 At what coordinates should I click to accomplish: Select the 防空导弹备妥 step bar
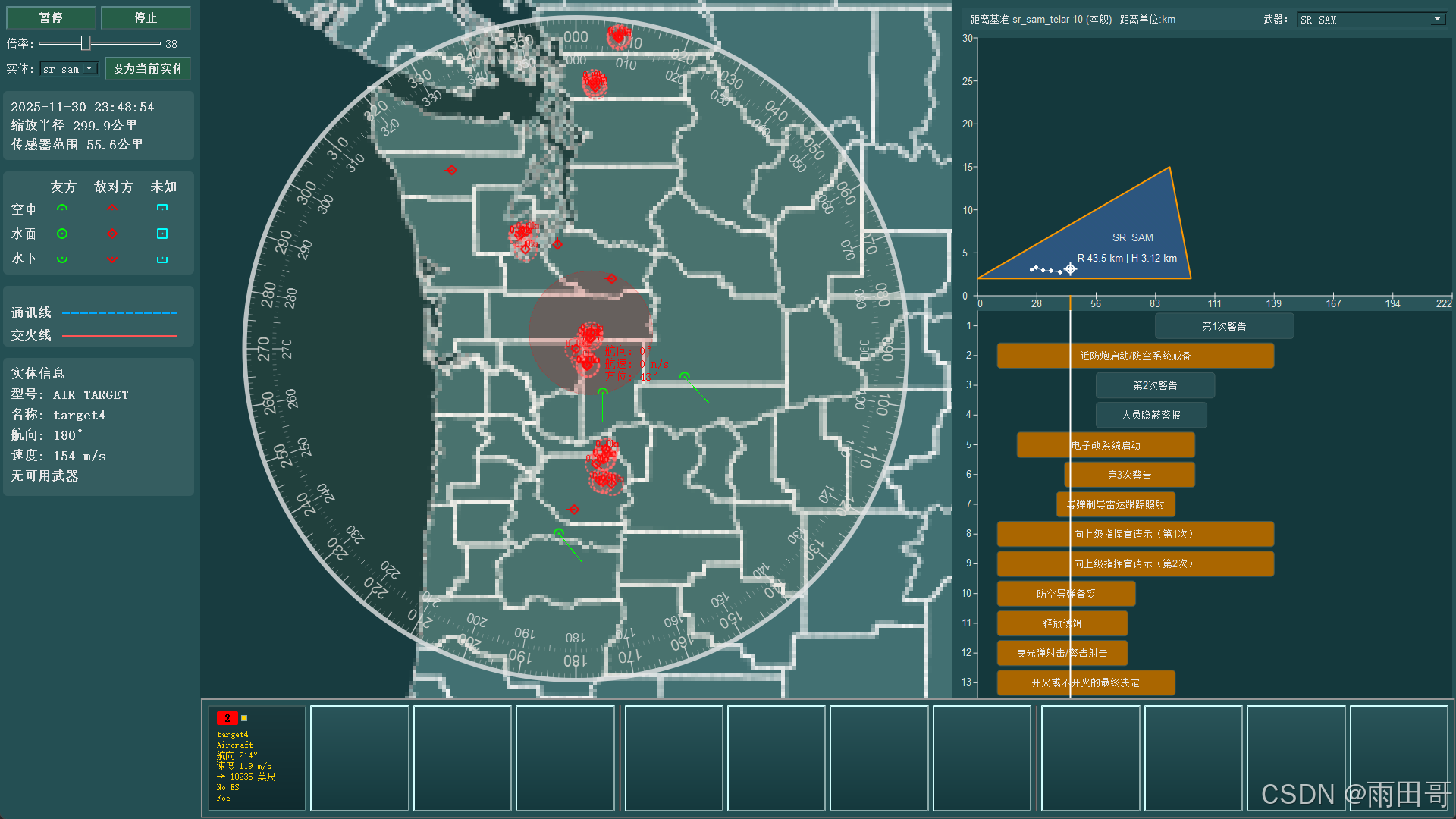click(x=1065, y=594)
